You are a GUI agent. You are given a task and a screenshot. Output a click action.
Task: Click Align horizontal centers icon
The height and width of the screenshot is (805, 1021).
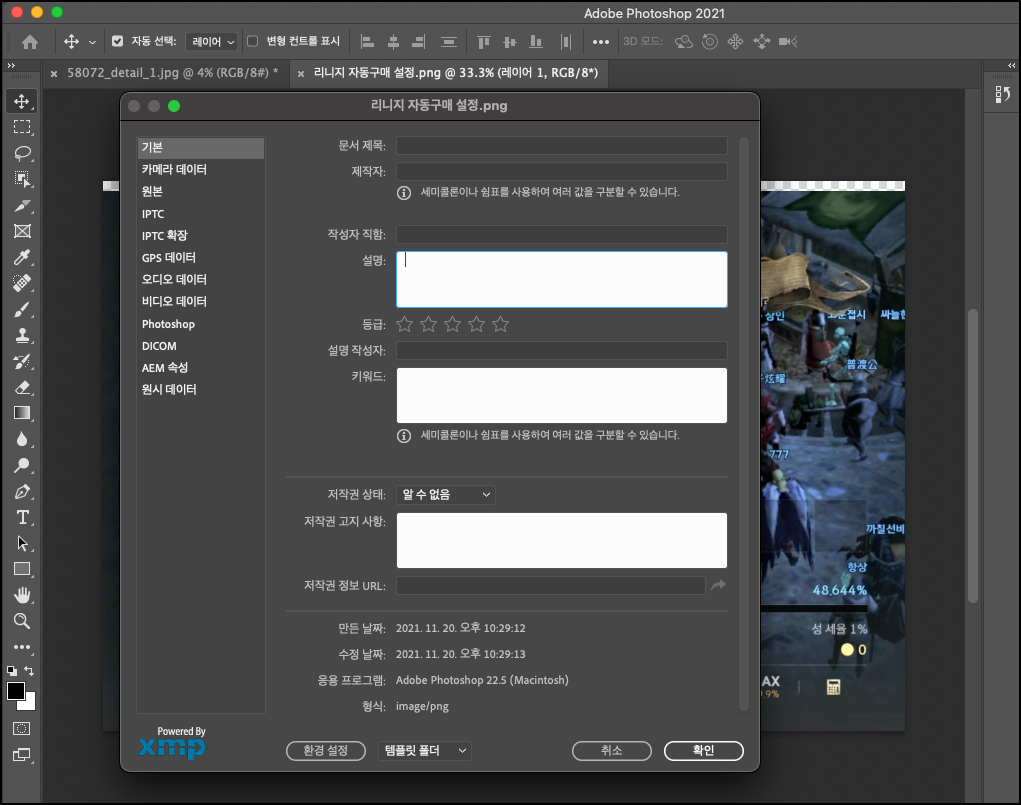coord(393,42)
